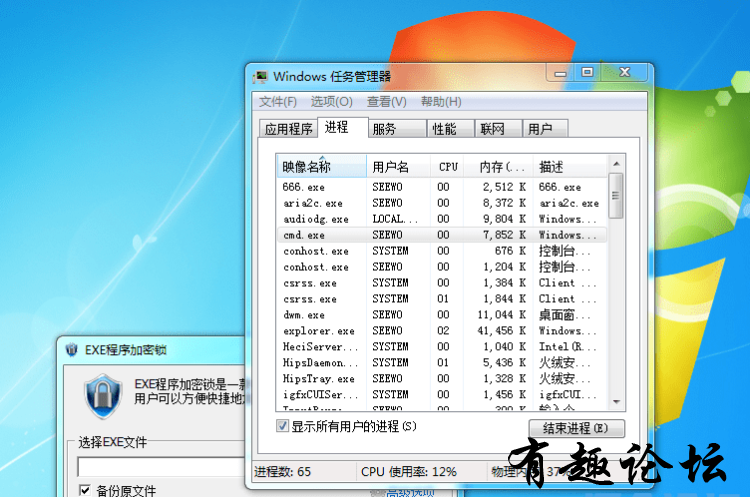750x497 pixels.
Task: Select the igfxCUISer process row
Action: click(x=442, y=394)
